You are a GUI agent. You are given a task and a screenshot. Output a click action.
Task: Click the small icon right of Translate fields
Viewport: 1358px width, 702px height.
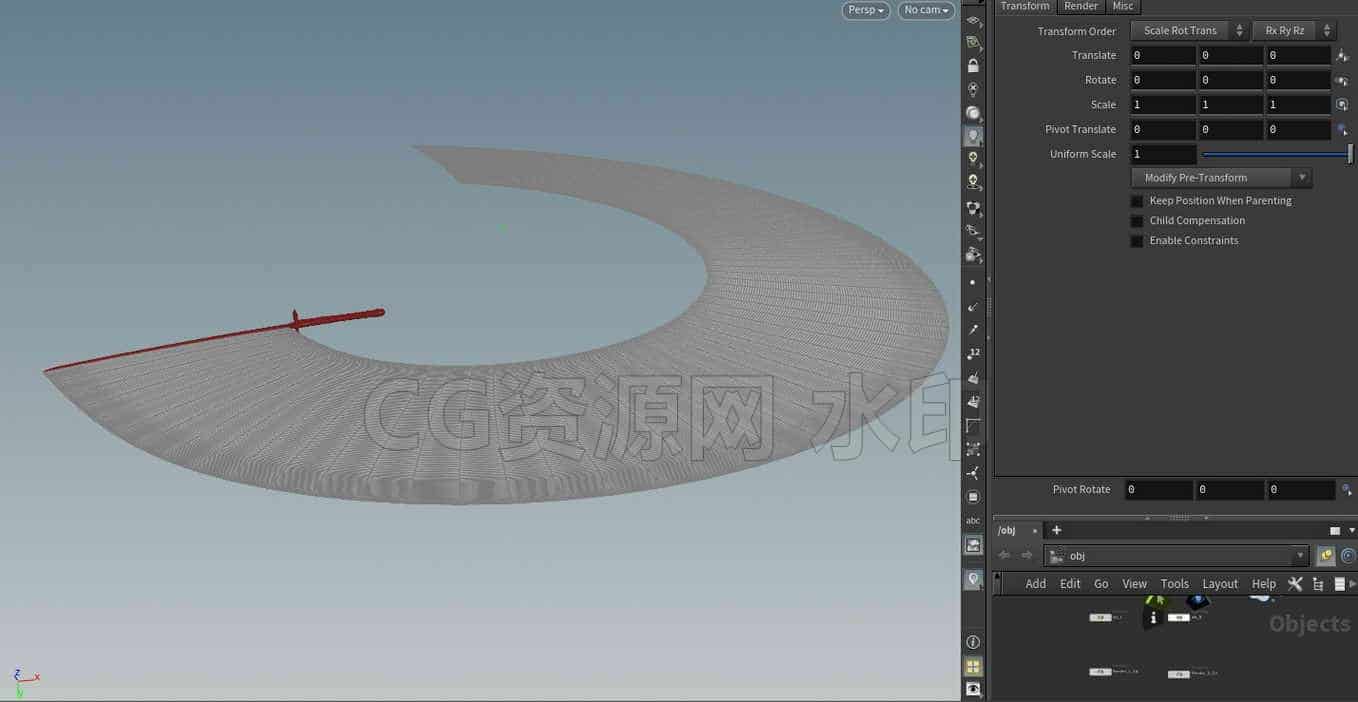(1343, 56)
